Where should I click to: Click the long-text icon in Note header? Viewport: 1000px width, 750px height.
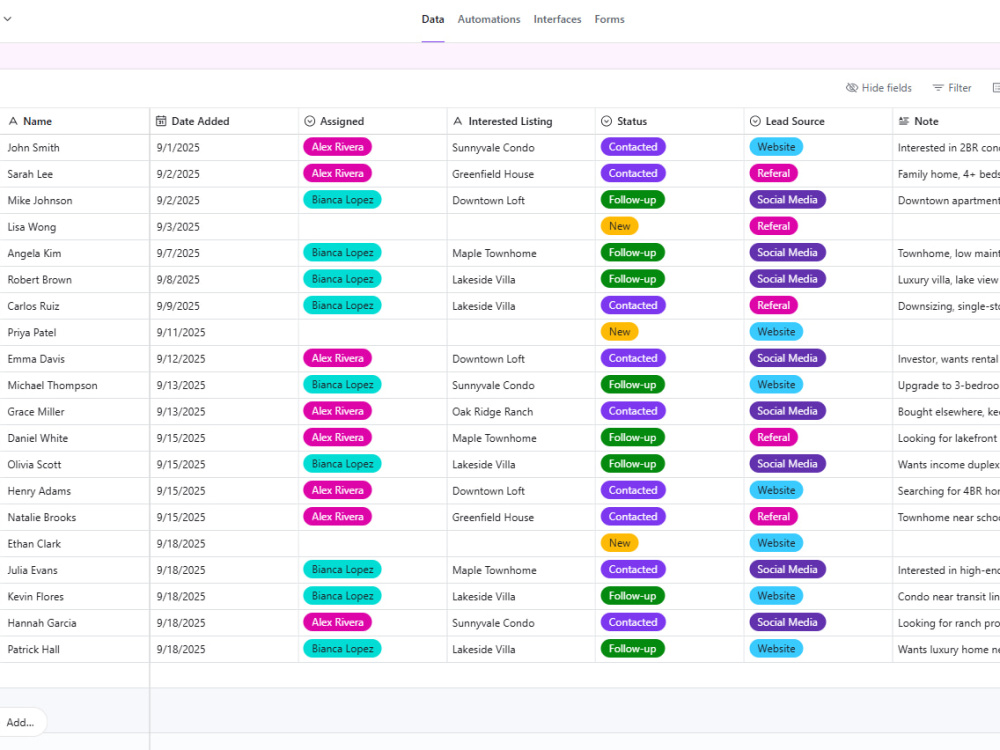904,121
